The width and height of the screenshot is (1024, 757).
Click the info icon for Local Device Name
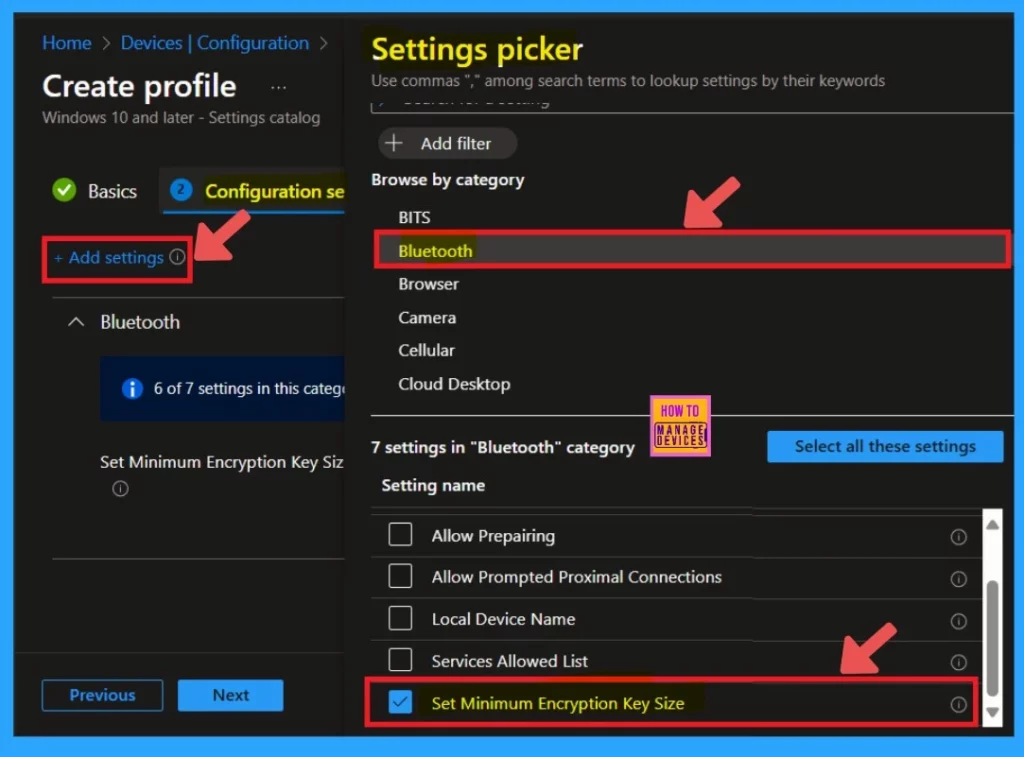[x=958, y=620]
